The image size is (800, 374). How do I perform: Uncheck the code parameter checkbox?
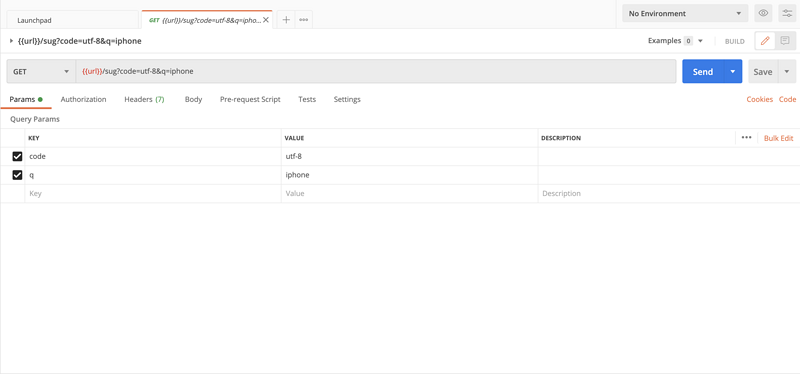click(17, 157)
